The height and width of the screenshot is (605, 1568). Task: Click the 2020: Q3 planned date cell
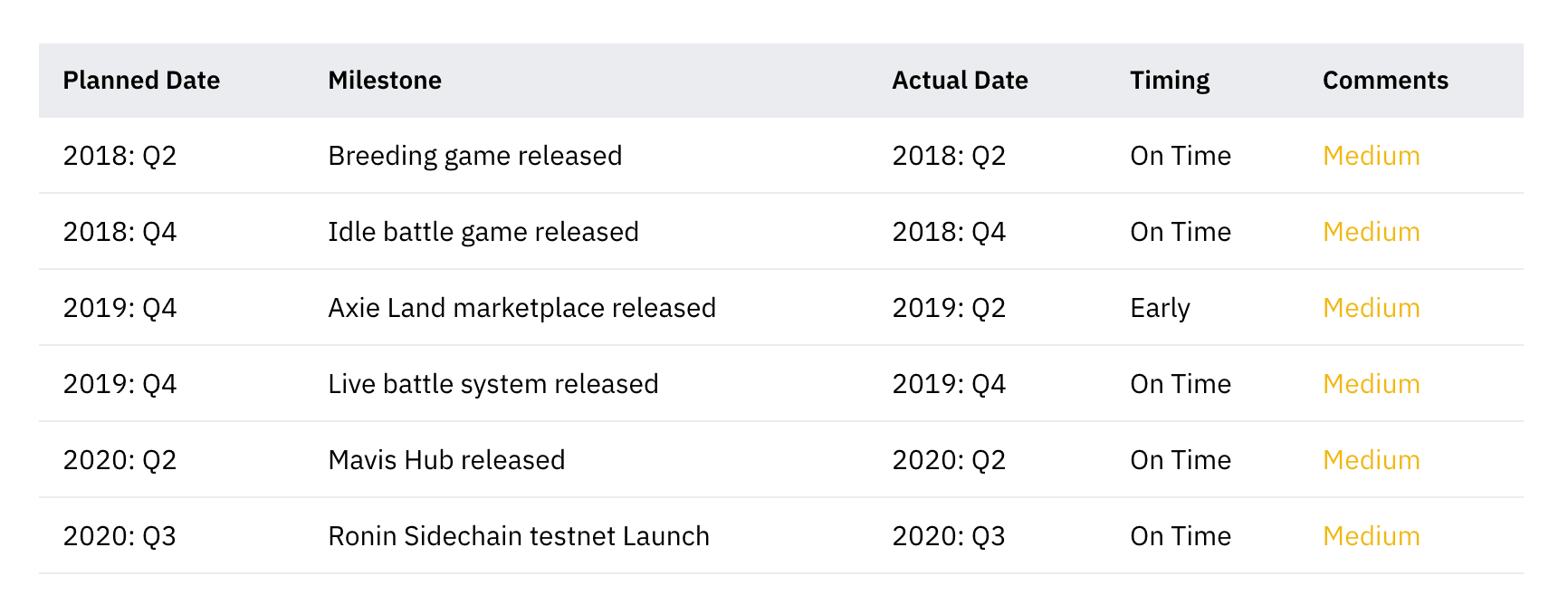click(x=120, y=536)
